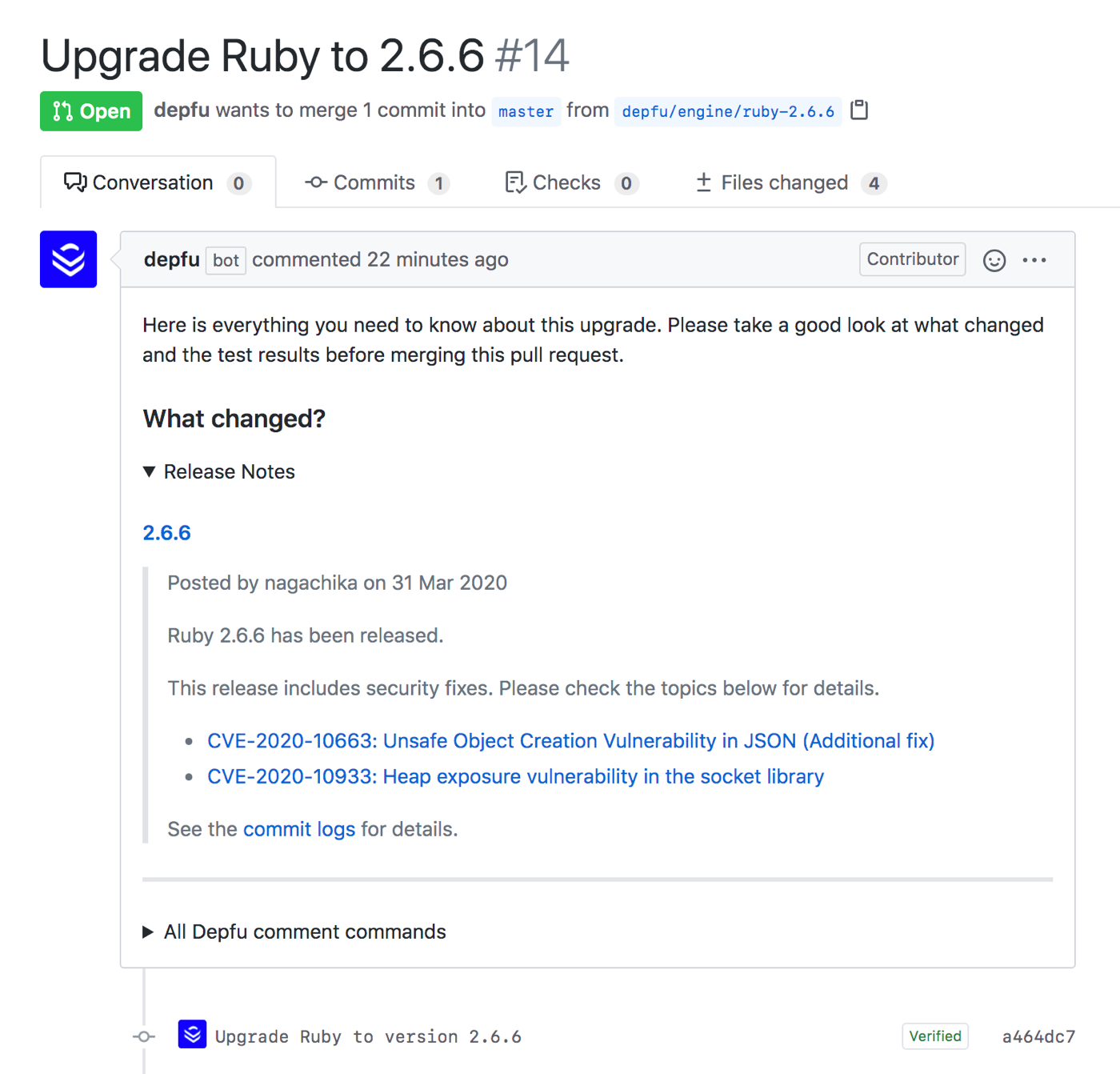This screenshot has height=1074, width=1120.
Task: Select the Conversation tab
Action: point(158,183)
